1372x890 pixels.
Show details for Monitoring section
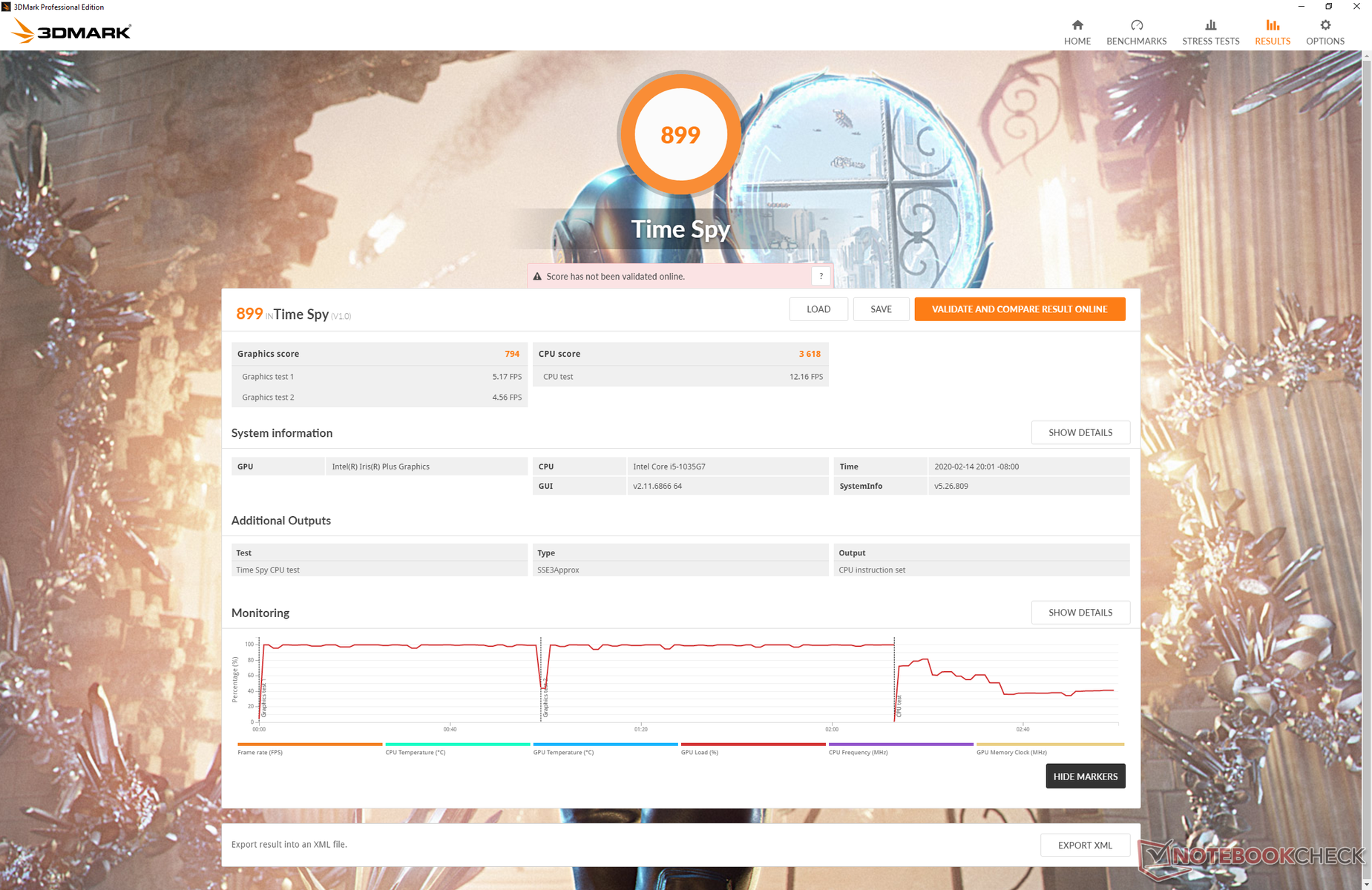click(x=1080, y=613)
